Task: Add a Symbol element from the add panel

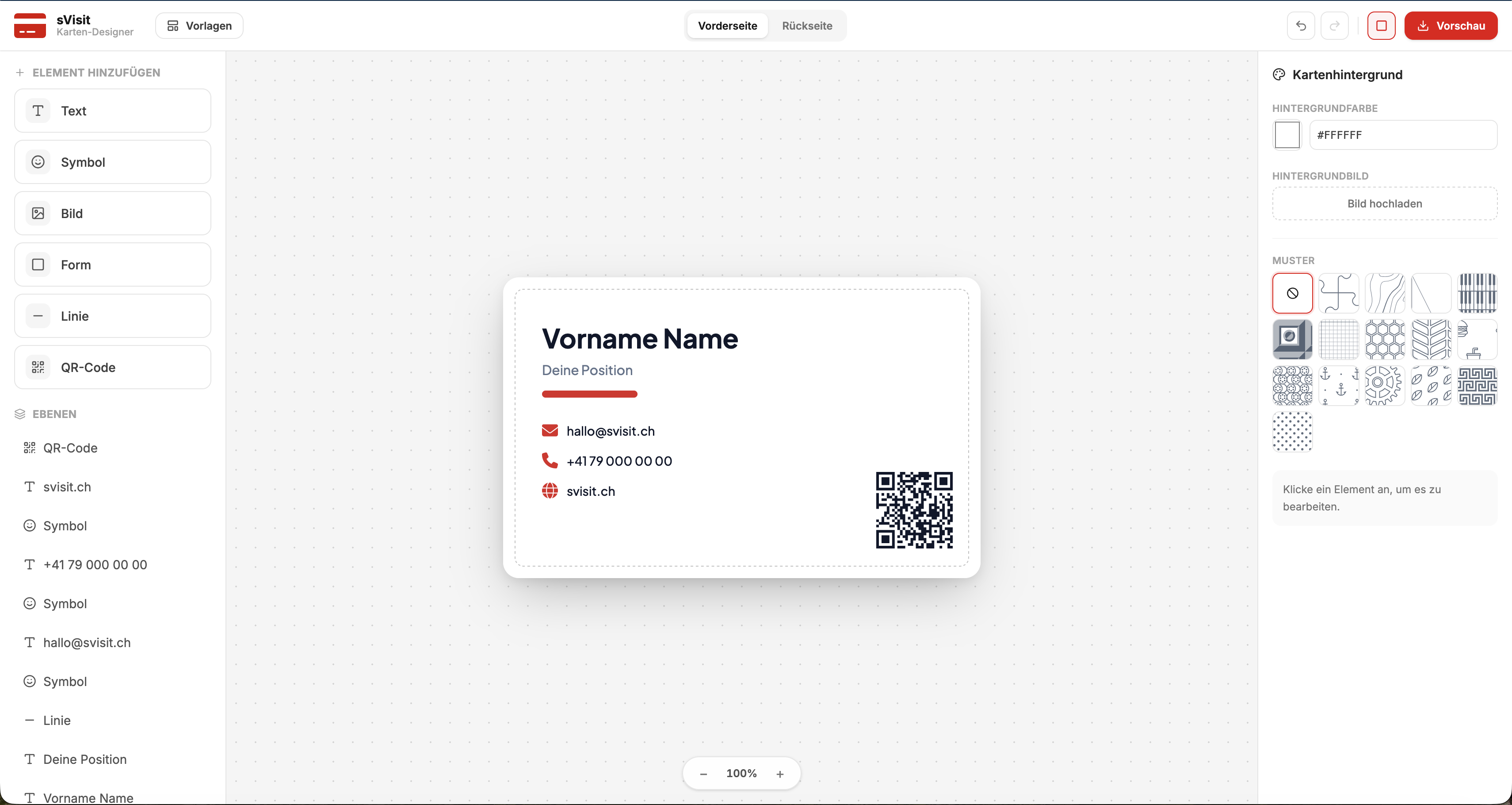Action: coord(113,162)
